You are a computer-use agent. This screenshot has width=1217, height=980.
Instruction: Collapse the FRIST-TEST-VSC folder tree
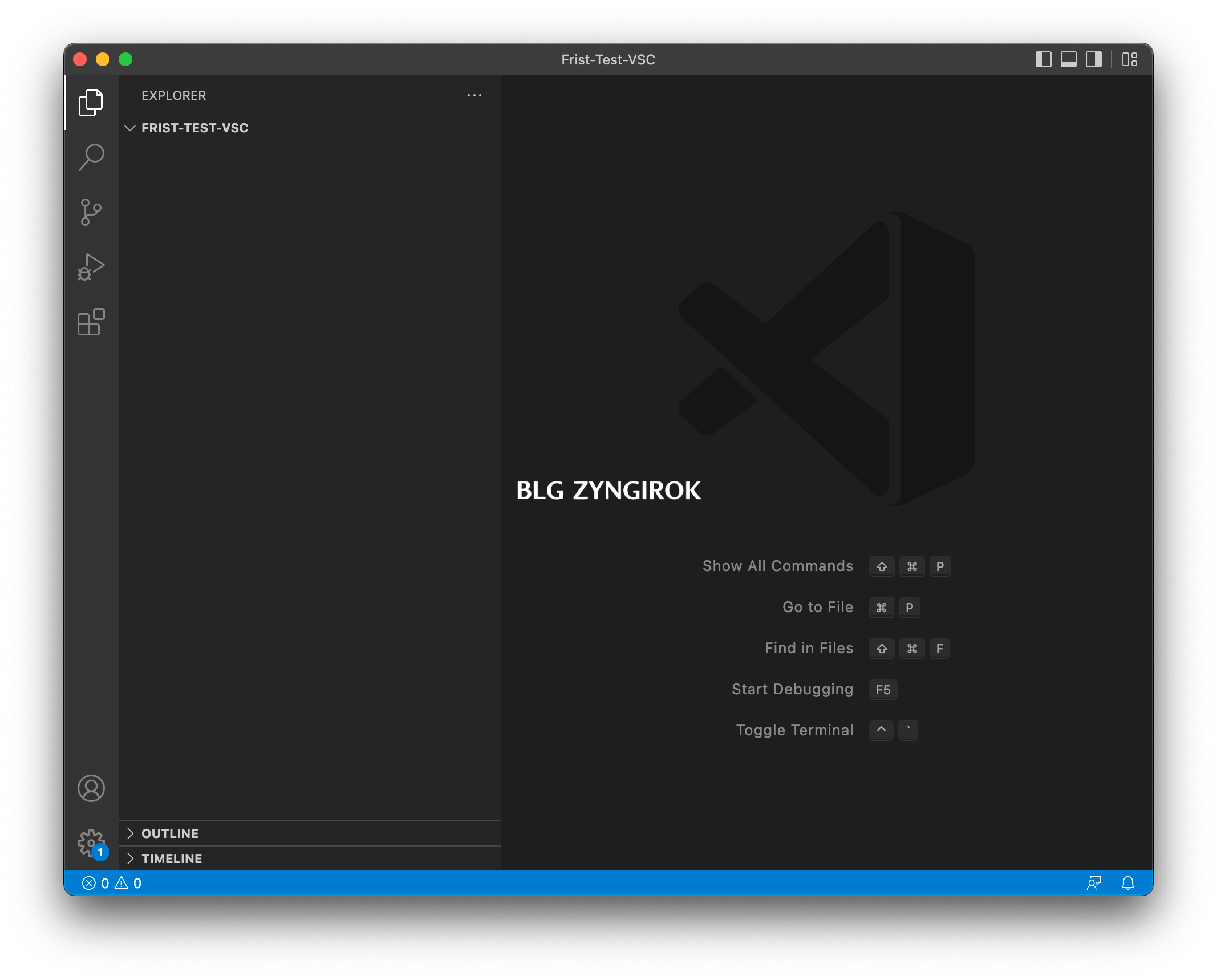pyautogui.click(x=131, y=128)
